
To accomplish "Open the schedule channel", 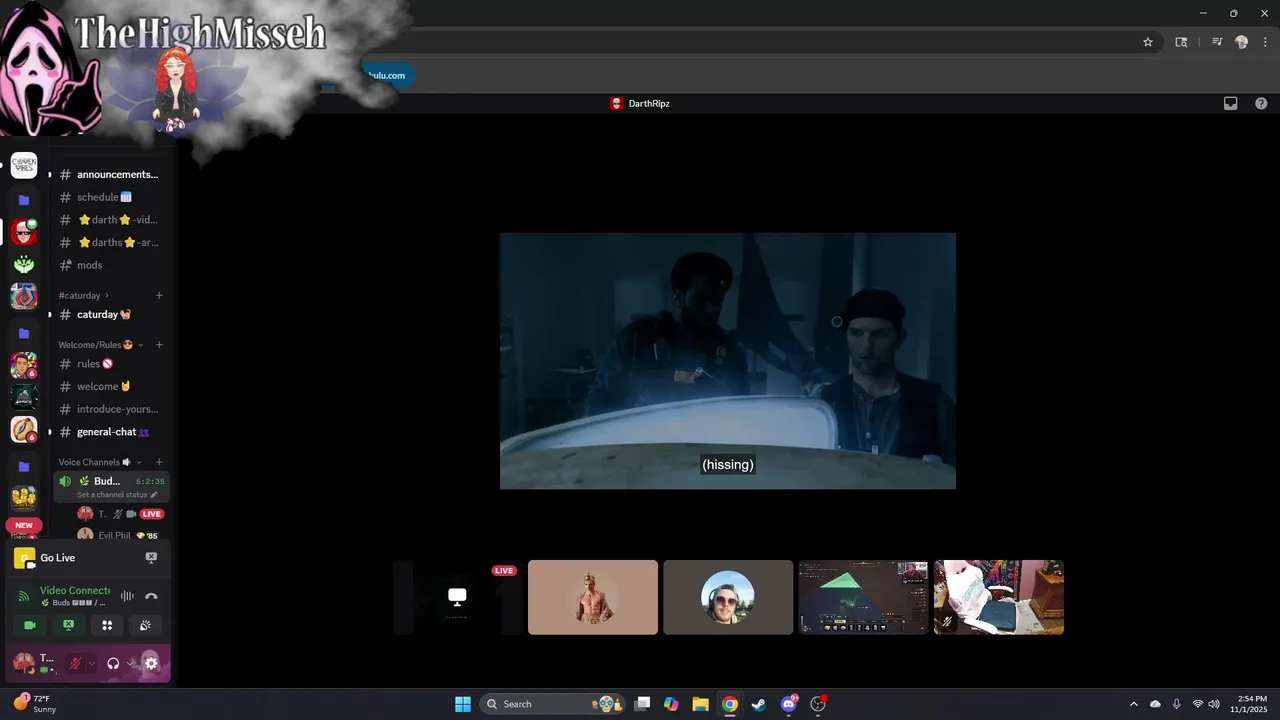I will 110,197.
